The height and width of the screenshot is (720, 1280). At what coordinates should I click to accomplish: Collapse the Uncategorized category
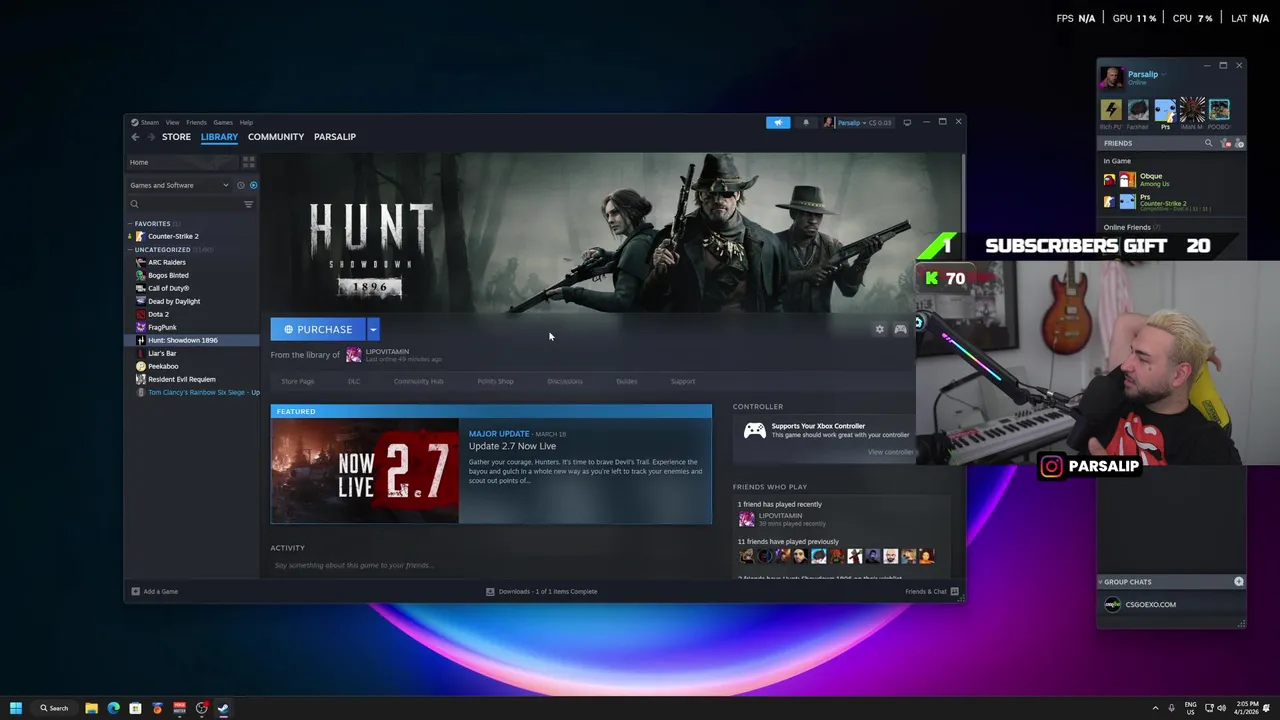tap(130, 250)
